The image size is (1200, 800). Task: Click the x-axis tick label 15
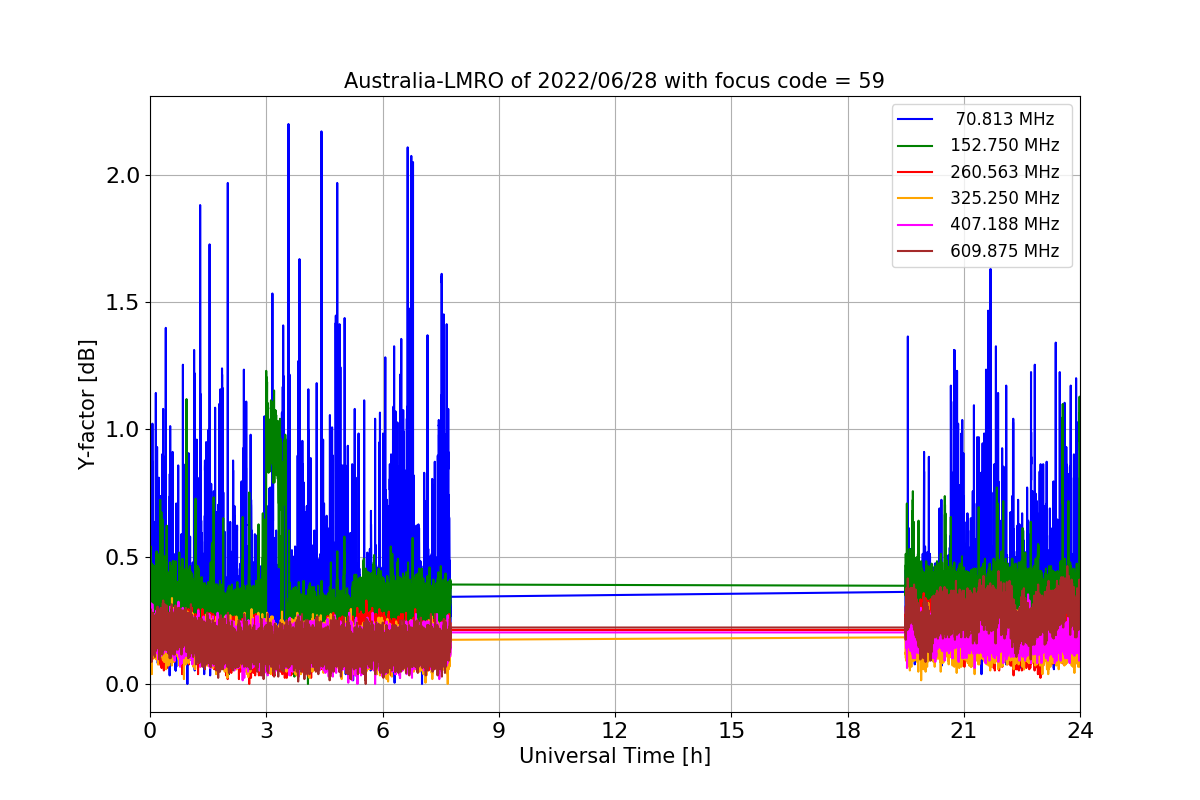731,730
